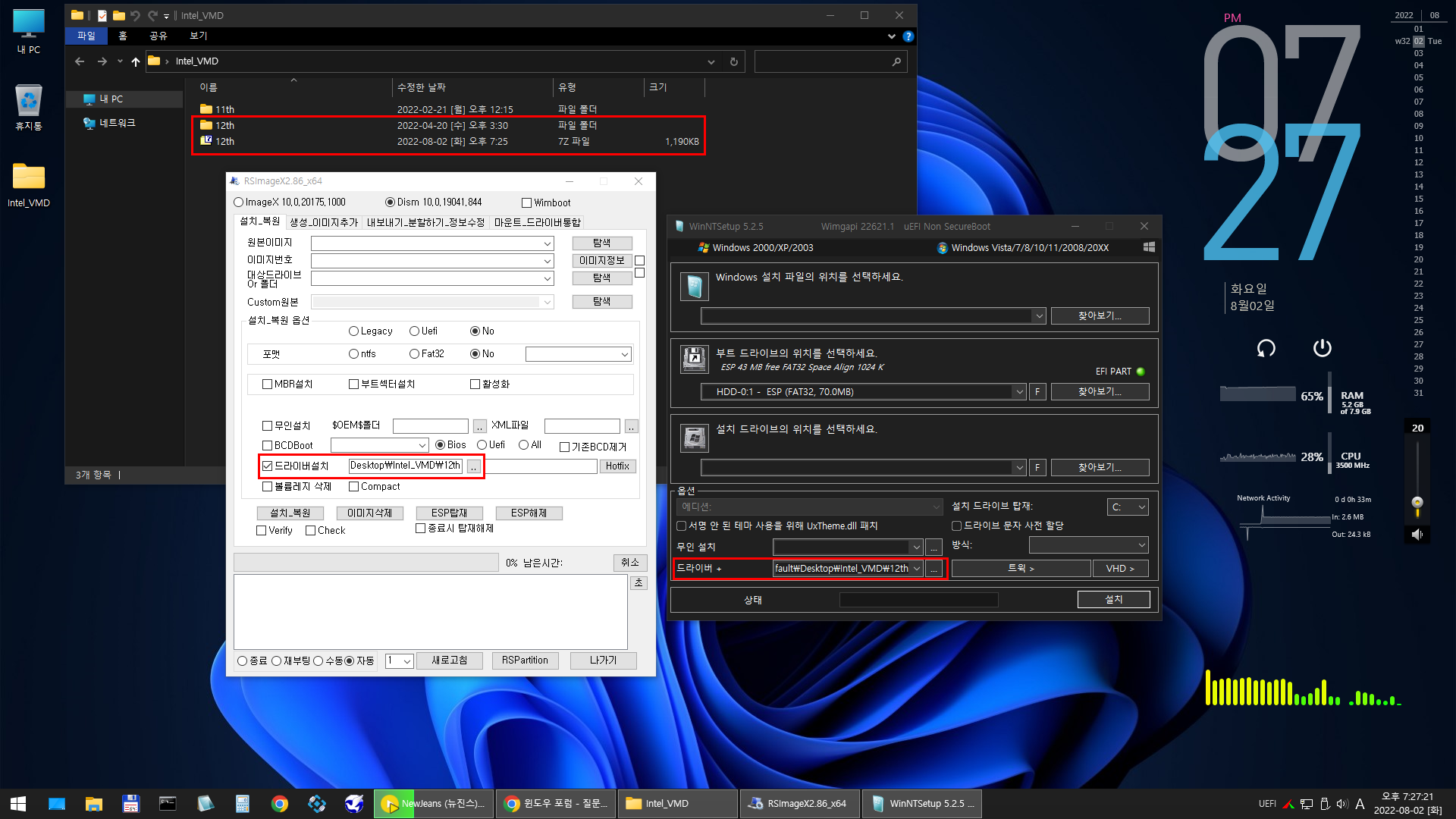Click the VHD > button
The image size is (1456, 819).
coord(1120,569)
